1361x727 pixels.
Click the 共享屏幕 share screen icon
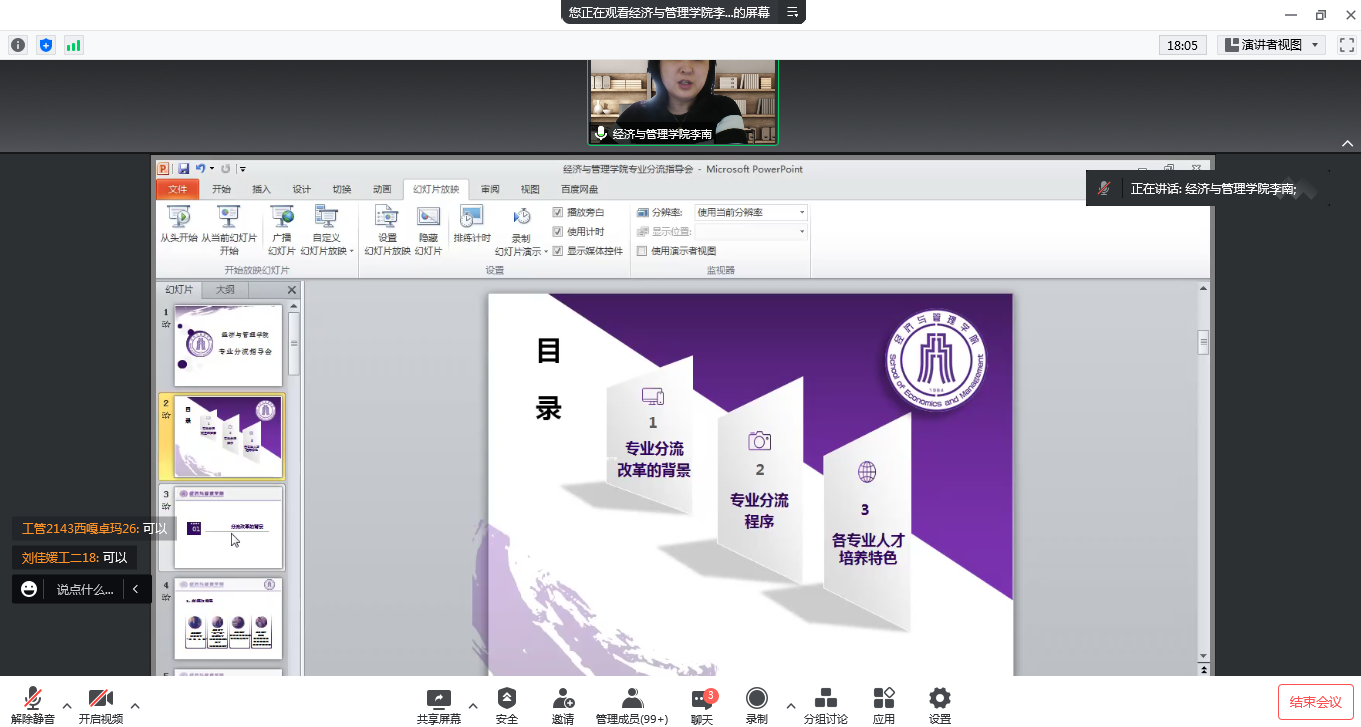(x=438, y=698)
